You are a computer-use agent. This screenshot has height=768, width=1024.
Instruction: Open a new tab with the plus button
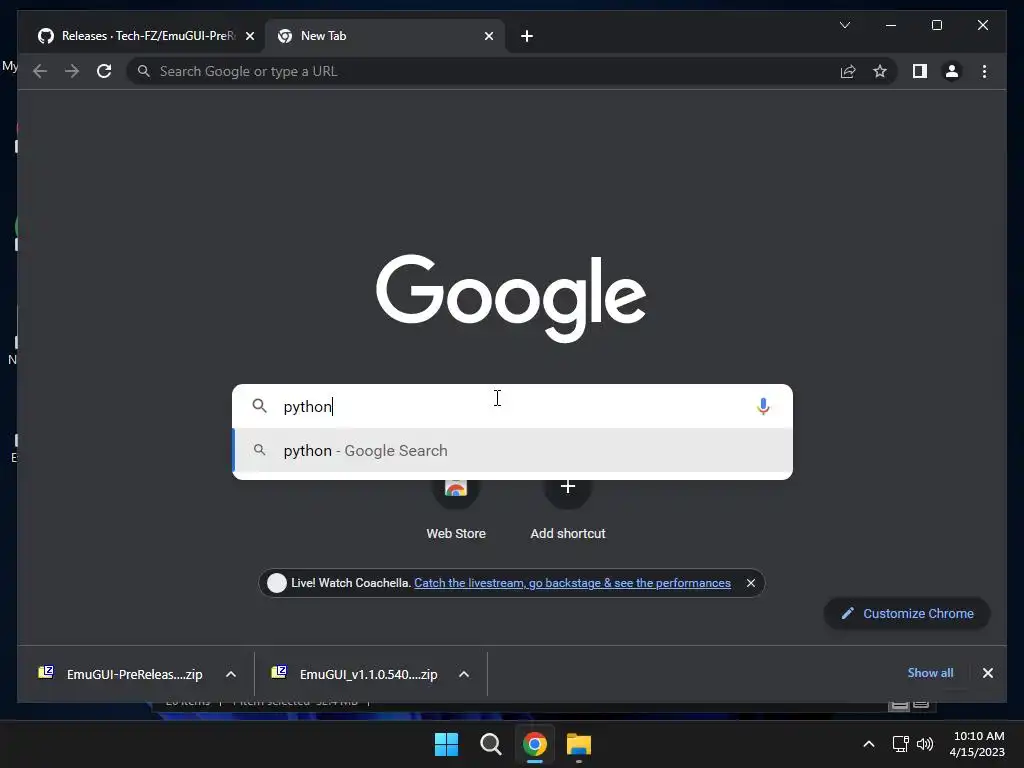click(527, 36)
